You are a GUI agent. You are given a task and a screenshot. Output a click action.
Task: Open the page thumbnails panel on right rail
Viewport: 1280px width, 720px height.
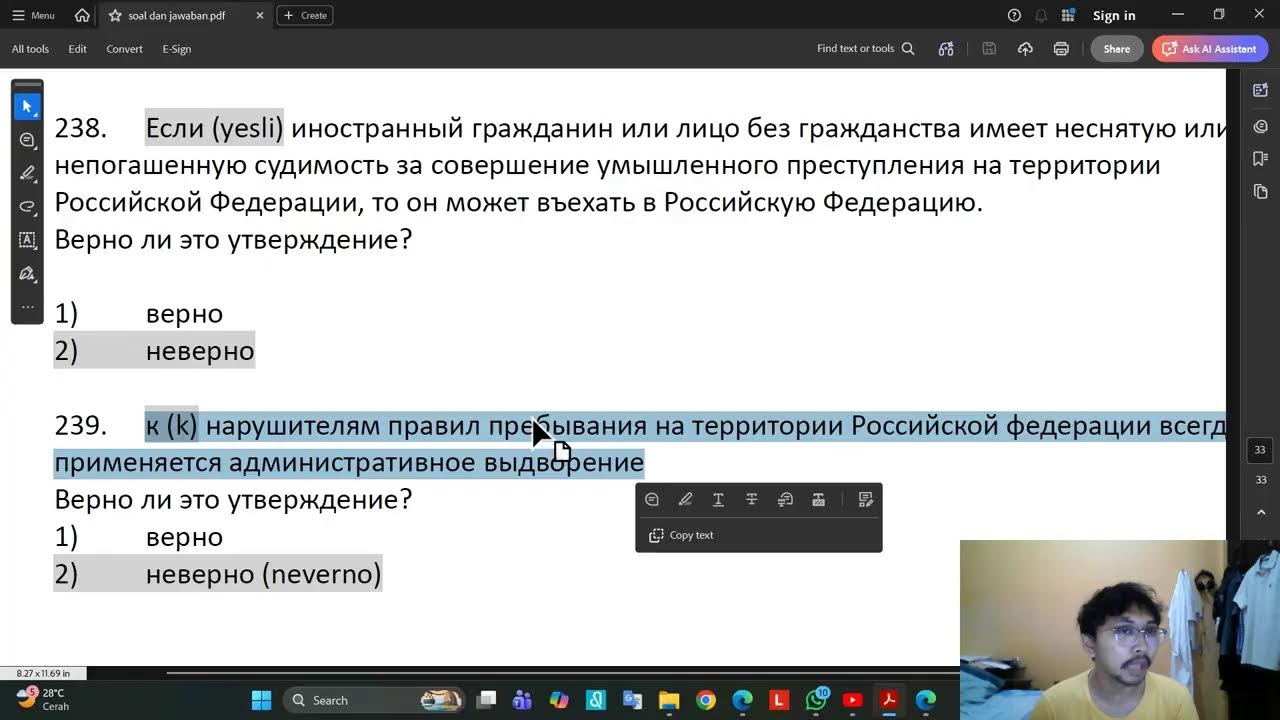coord(1260,191)
